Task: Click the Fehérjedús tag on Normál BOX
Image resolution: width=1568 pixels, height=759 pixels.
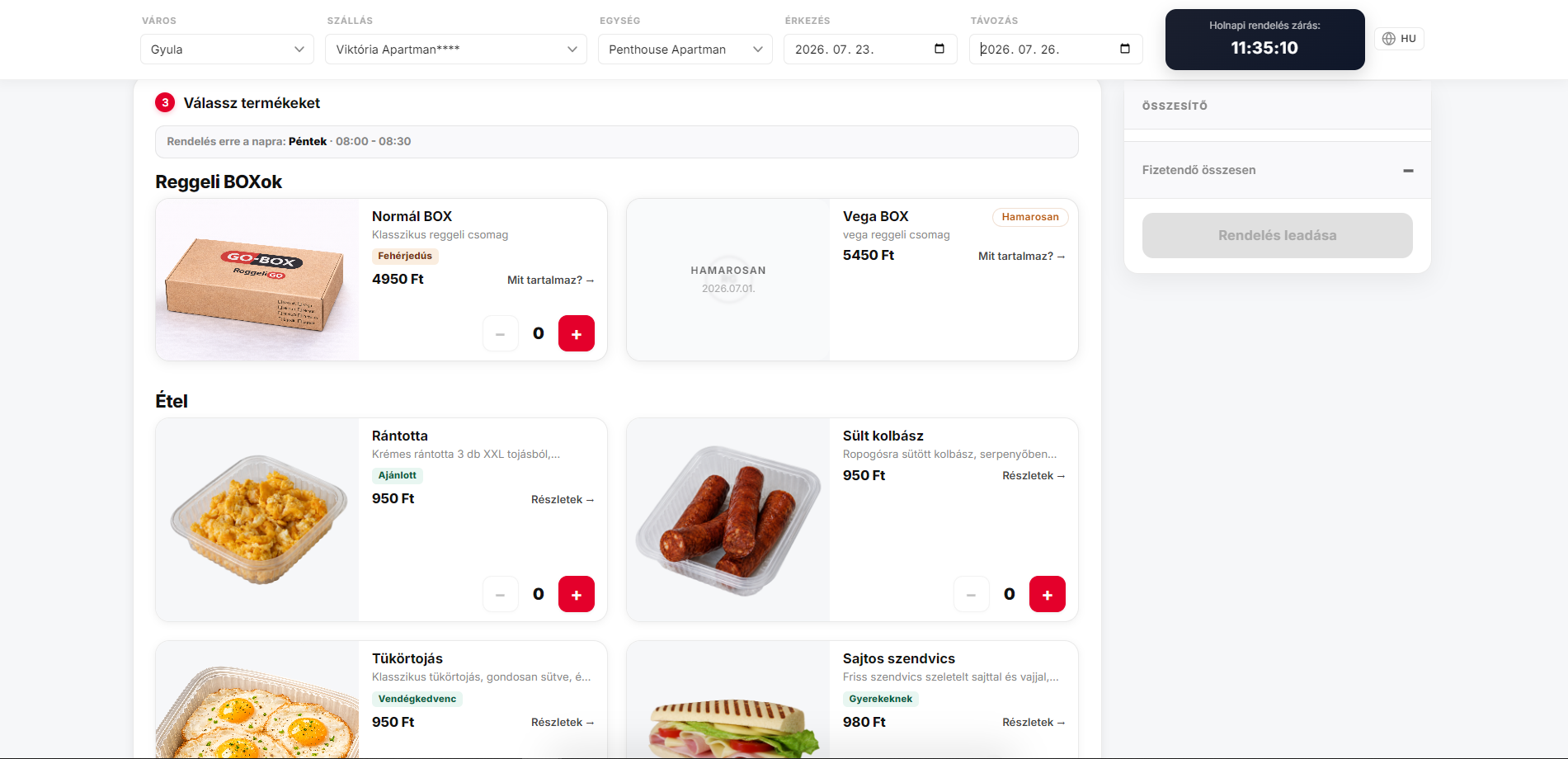Action: (405, 257)
